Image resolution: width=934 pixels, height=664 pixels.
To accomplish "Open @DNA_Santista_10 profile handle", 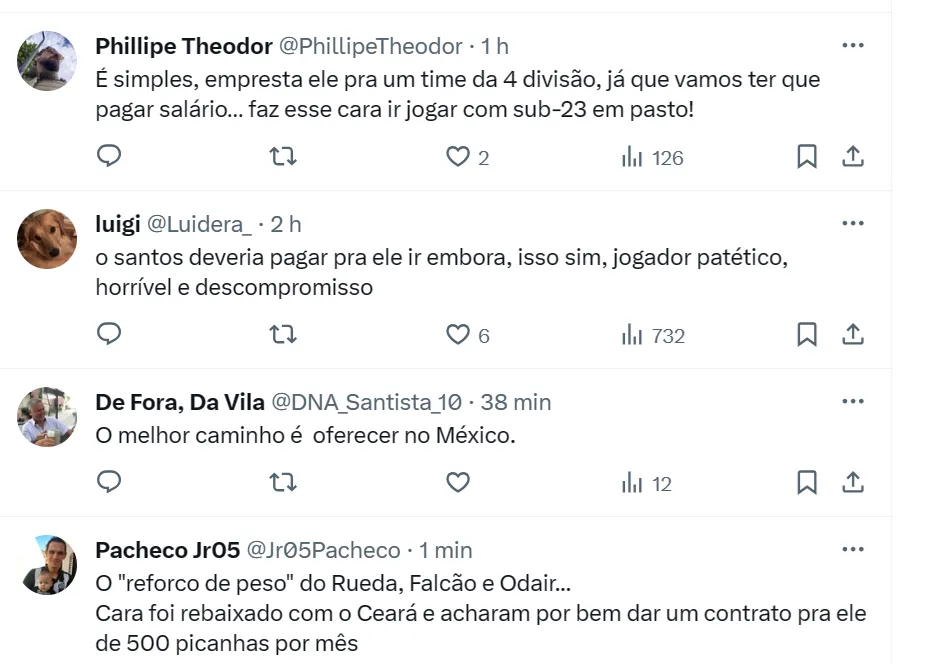I will point(367,402).
